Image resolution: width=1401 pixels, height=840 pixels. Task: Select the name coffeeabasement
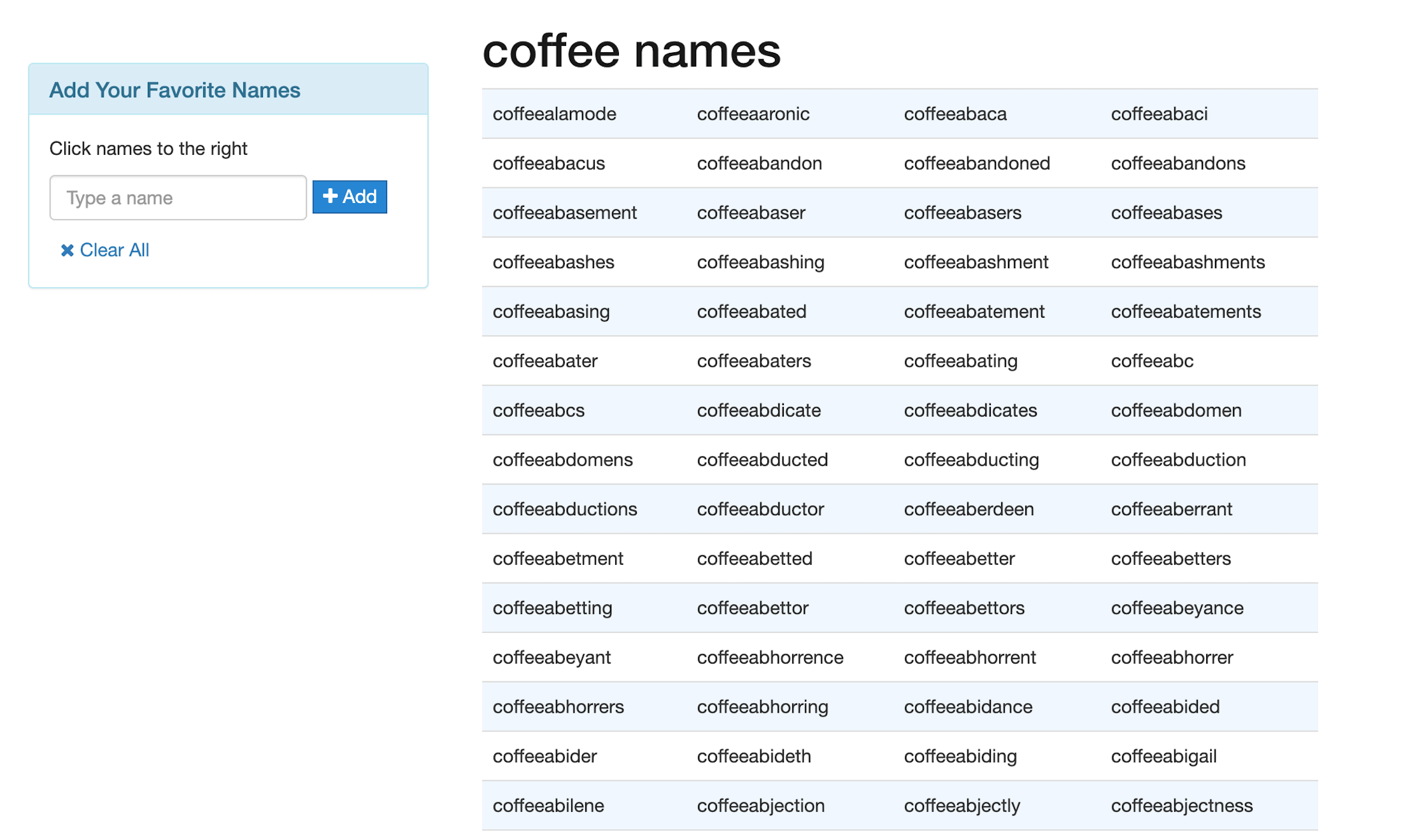point(565,212)
